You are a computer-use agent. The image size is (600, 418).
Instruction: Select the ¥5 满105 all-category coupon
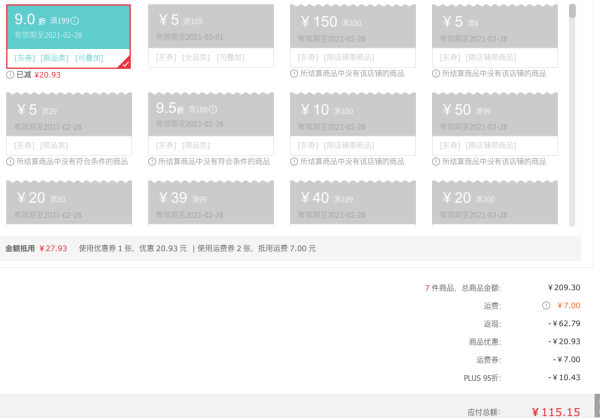[211, 36]
